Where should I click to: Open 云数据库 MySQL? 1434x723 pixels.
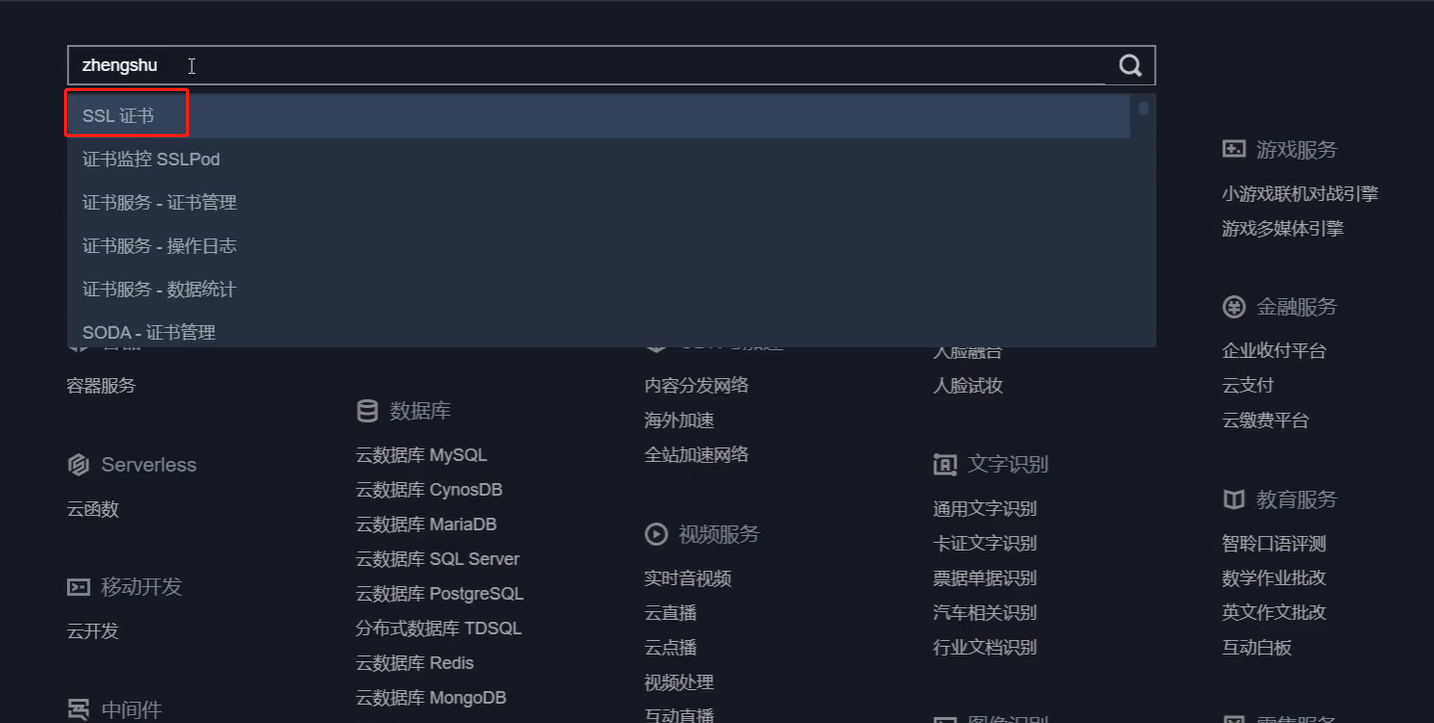(x=421, y=455)
